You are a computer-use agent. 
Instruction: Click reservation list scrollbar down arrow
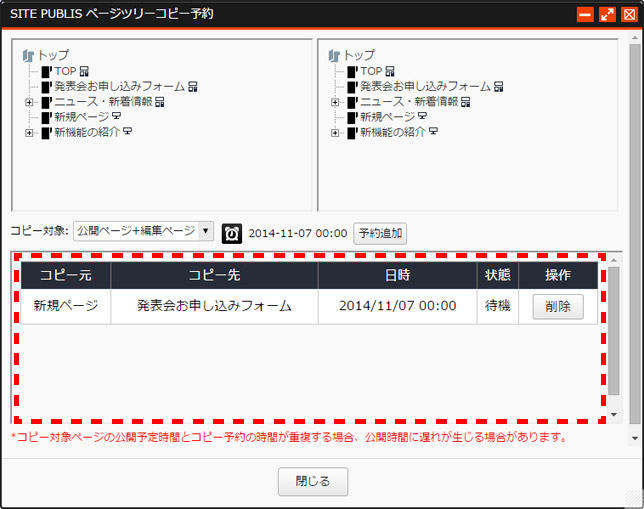click(614, 415)
